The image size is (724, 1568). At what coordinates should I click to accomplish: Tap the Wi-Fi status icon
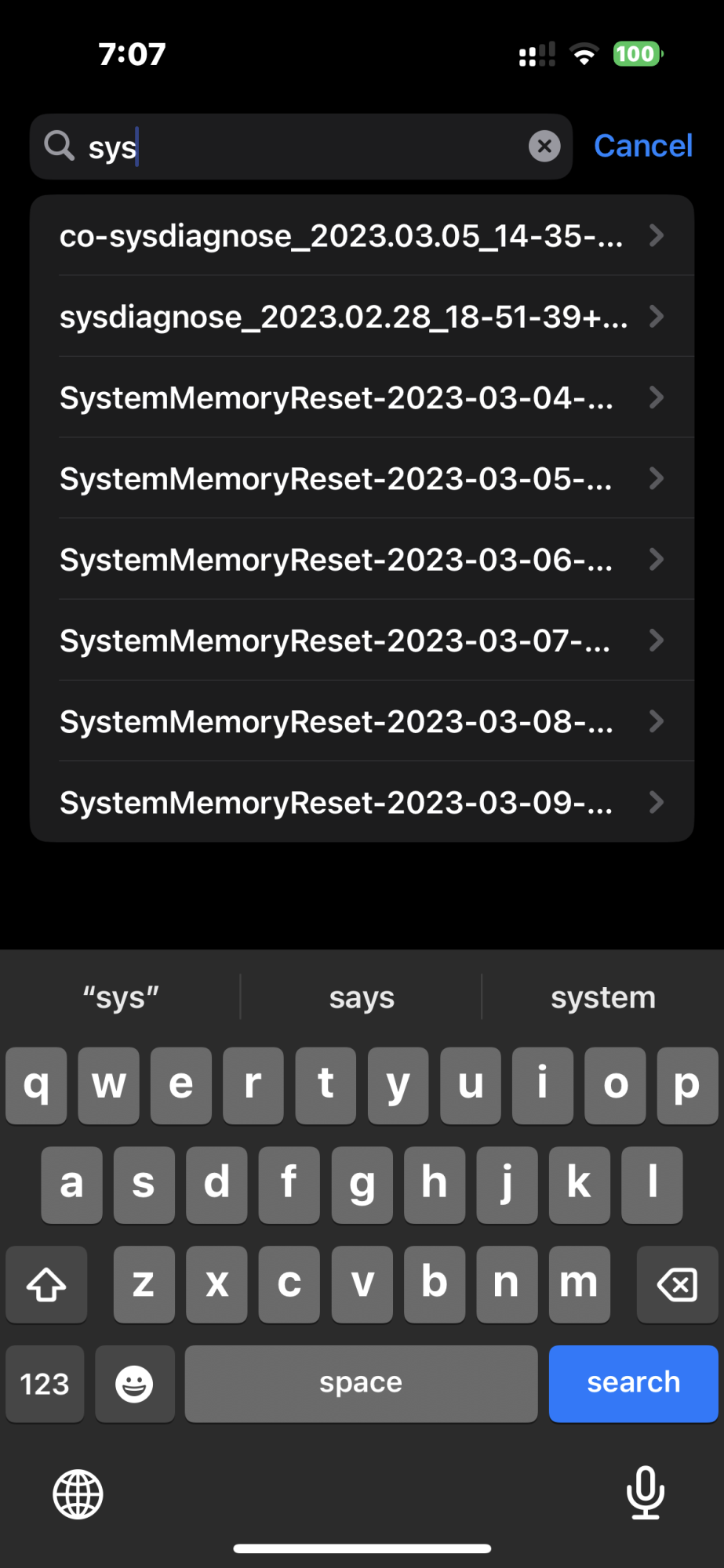point(584,55)
